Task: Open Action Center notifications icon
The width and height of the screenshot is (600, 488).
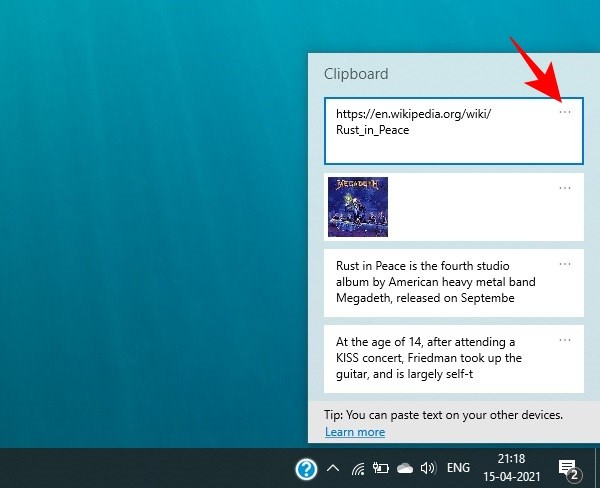Action: 568,468
